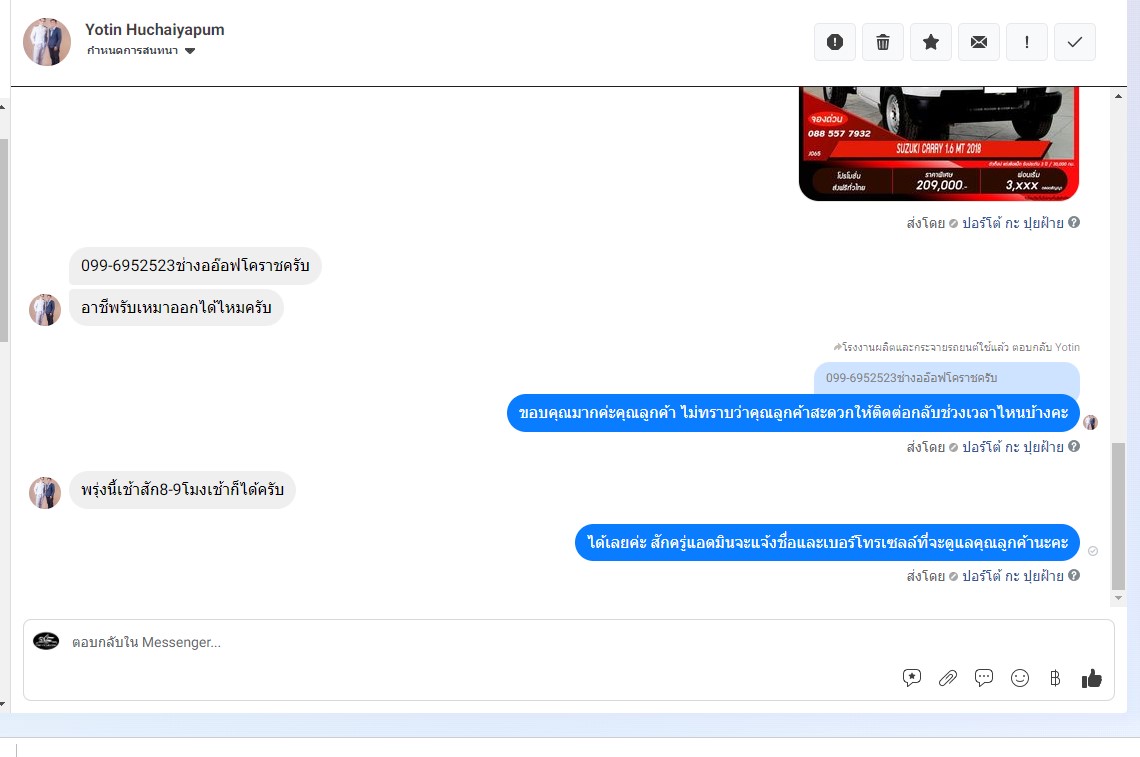Expand the assign conversation dropdown arrow

(x=190, y=51)
